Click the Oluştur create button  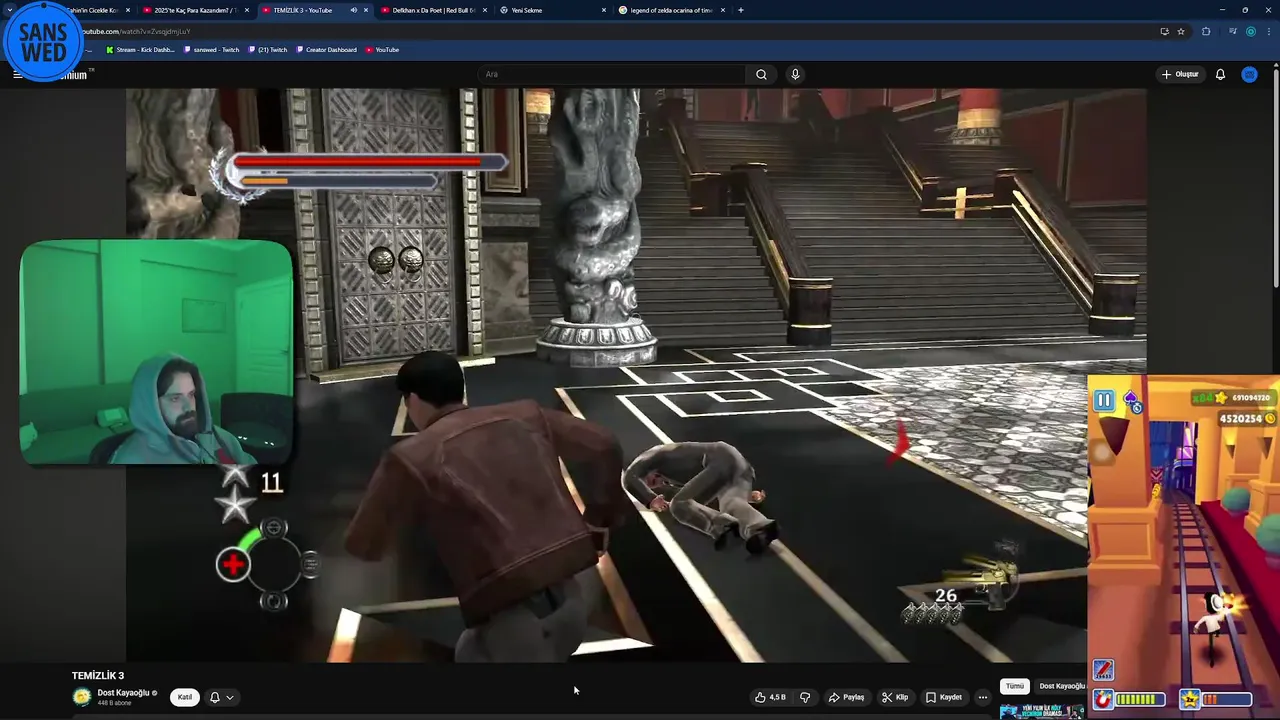(1180, 74)
